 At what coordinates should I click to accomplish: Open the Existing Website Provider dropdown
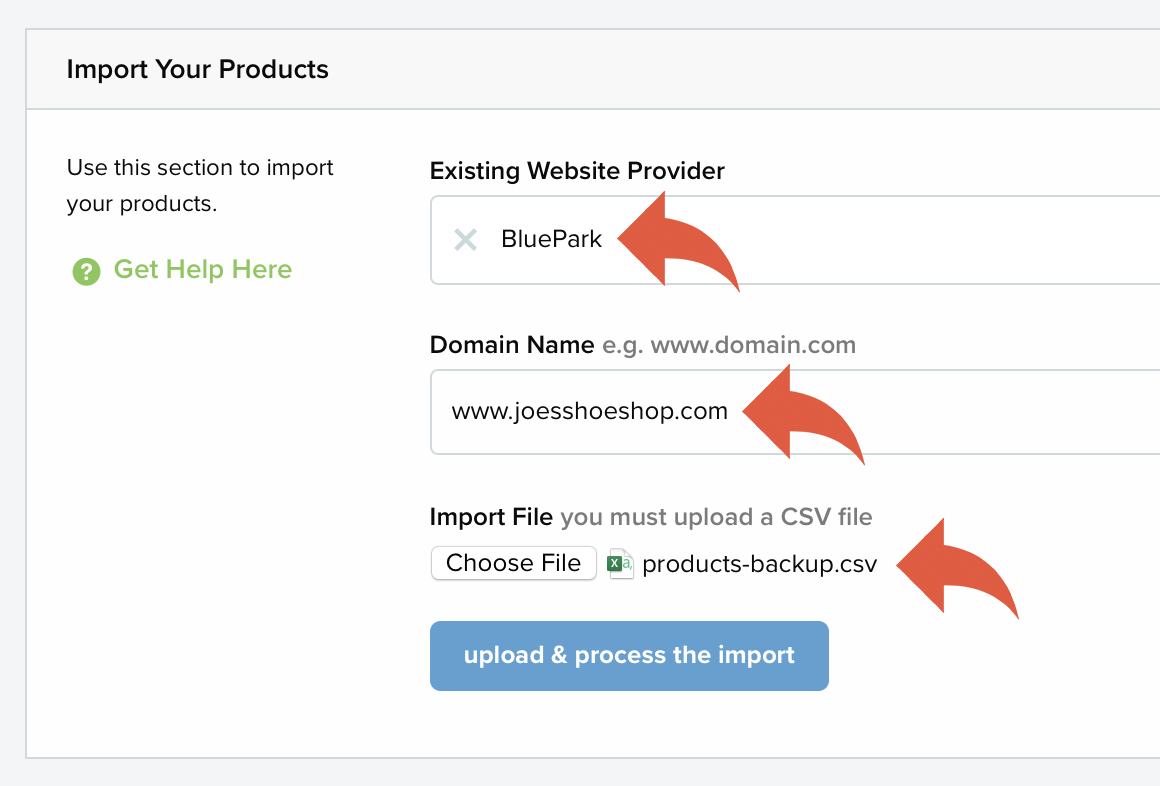point(795,240)
